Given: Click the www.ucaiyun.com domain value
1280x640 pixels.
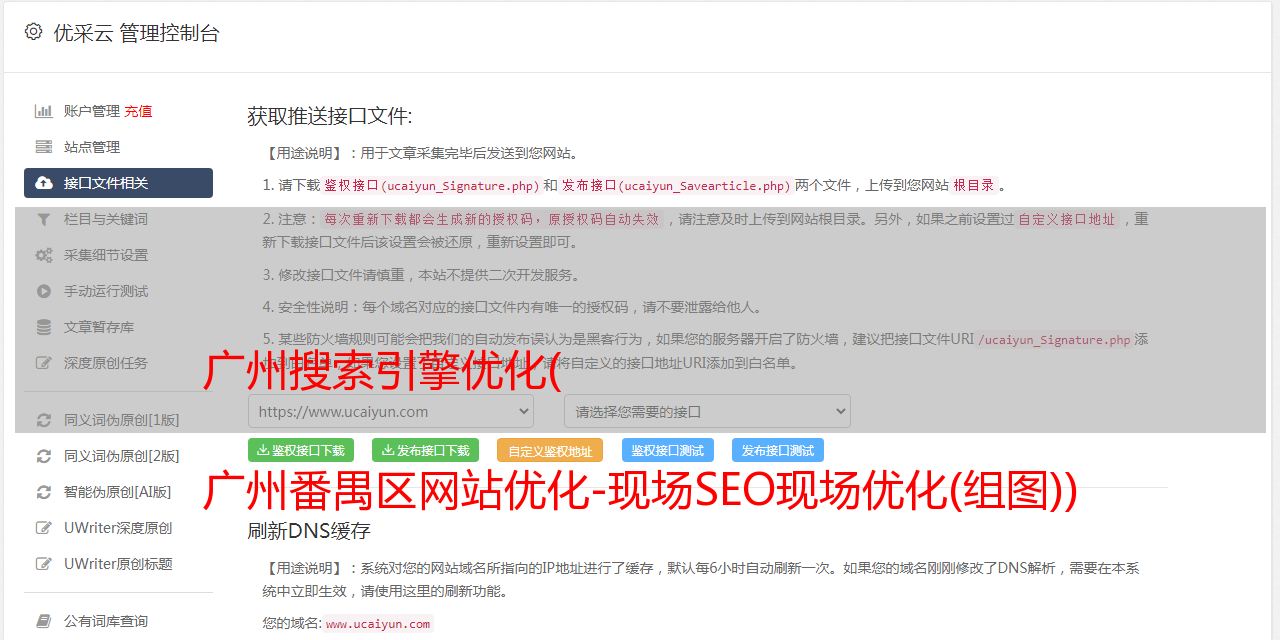Looking at the screenshot, I should 378,623.
